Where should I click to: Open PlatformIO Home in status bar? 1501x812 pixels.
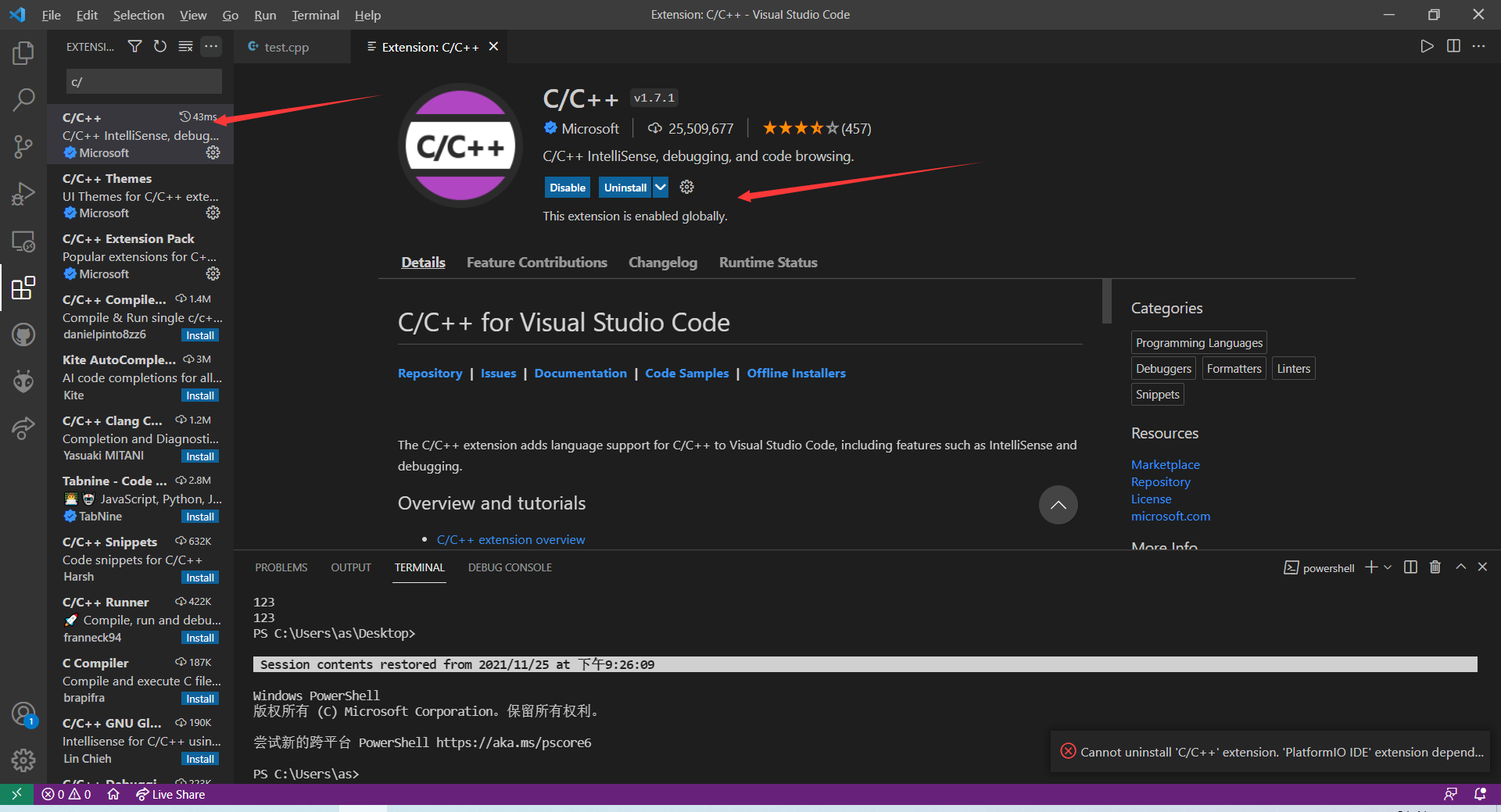coord(113,794)
